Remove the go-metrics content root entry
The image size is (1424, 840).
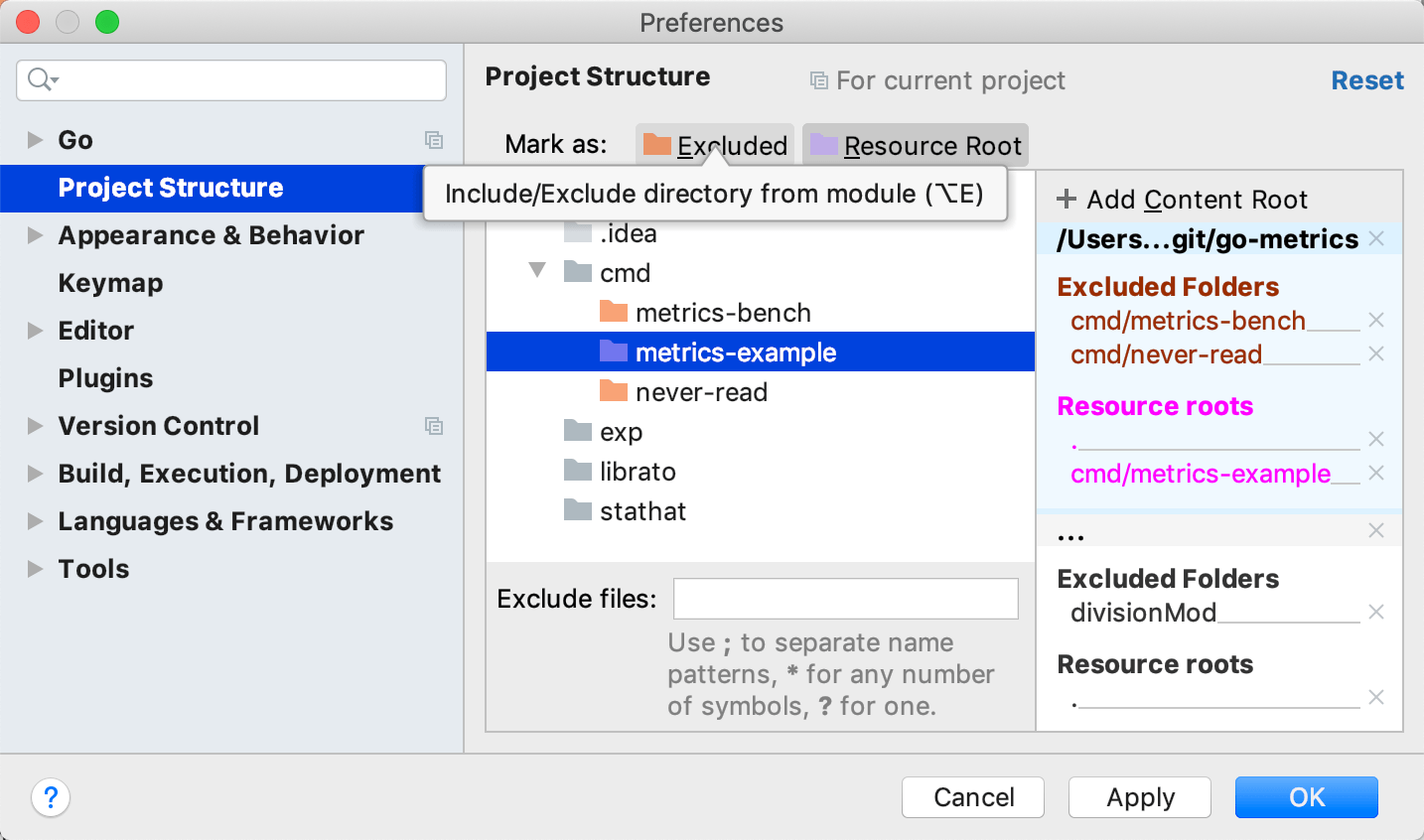[x=1376, y=238]
